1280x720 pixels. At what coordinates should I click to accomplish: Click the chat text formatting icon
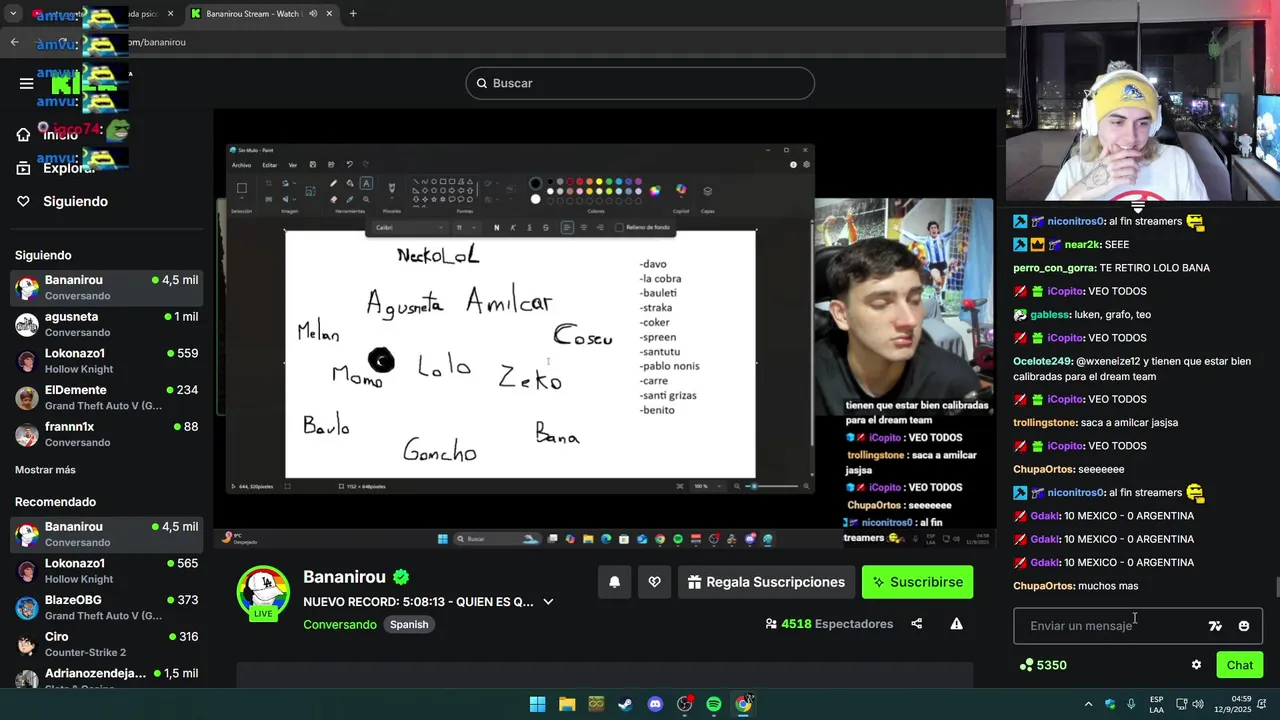click(1215, 626)
